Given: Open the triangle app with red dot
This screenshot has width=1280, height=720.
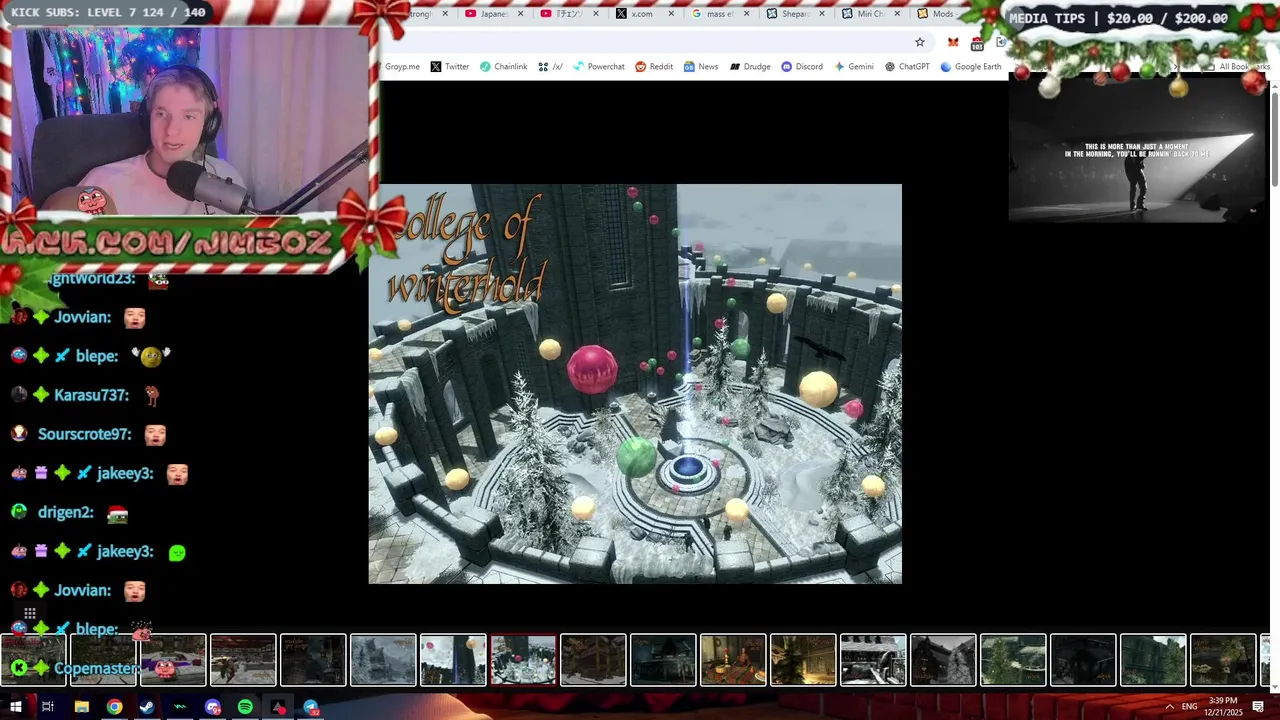Looking at the screenshot, I should tap(279, 707).
